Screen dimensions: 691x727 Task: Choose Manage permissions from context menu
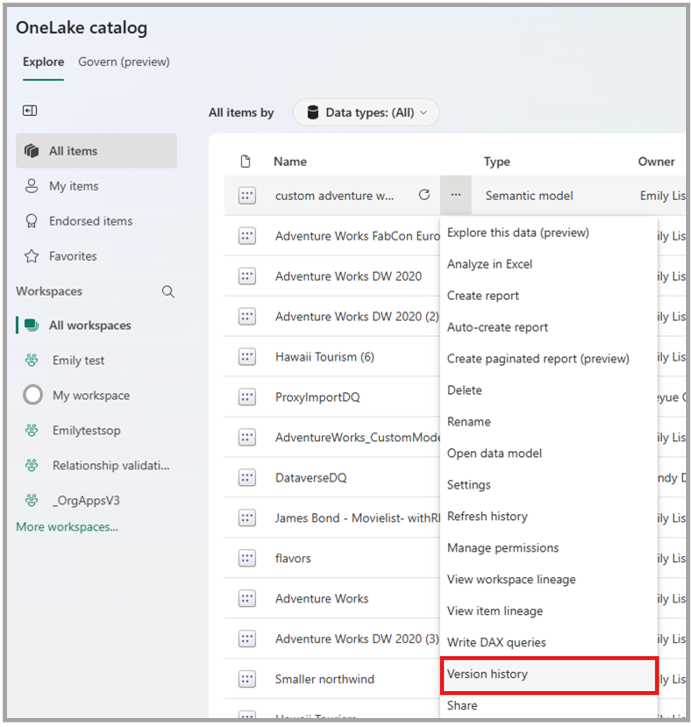(549, 548)
